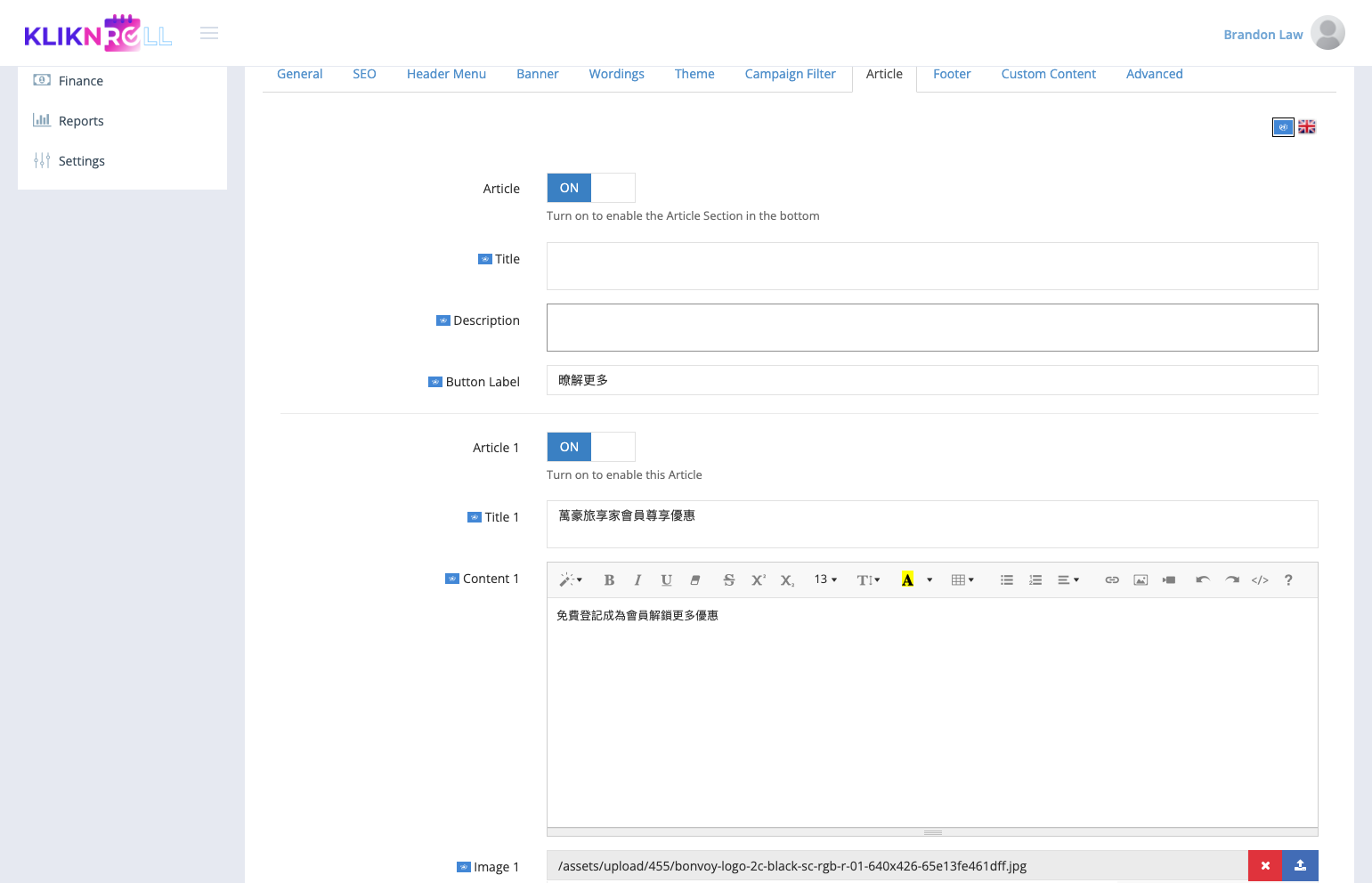Screen dimensions: 1372x883
Task: Toggle the hamburger sidebar menu
Action: (209, 33)
